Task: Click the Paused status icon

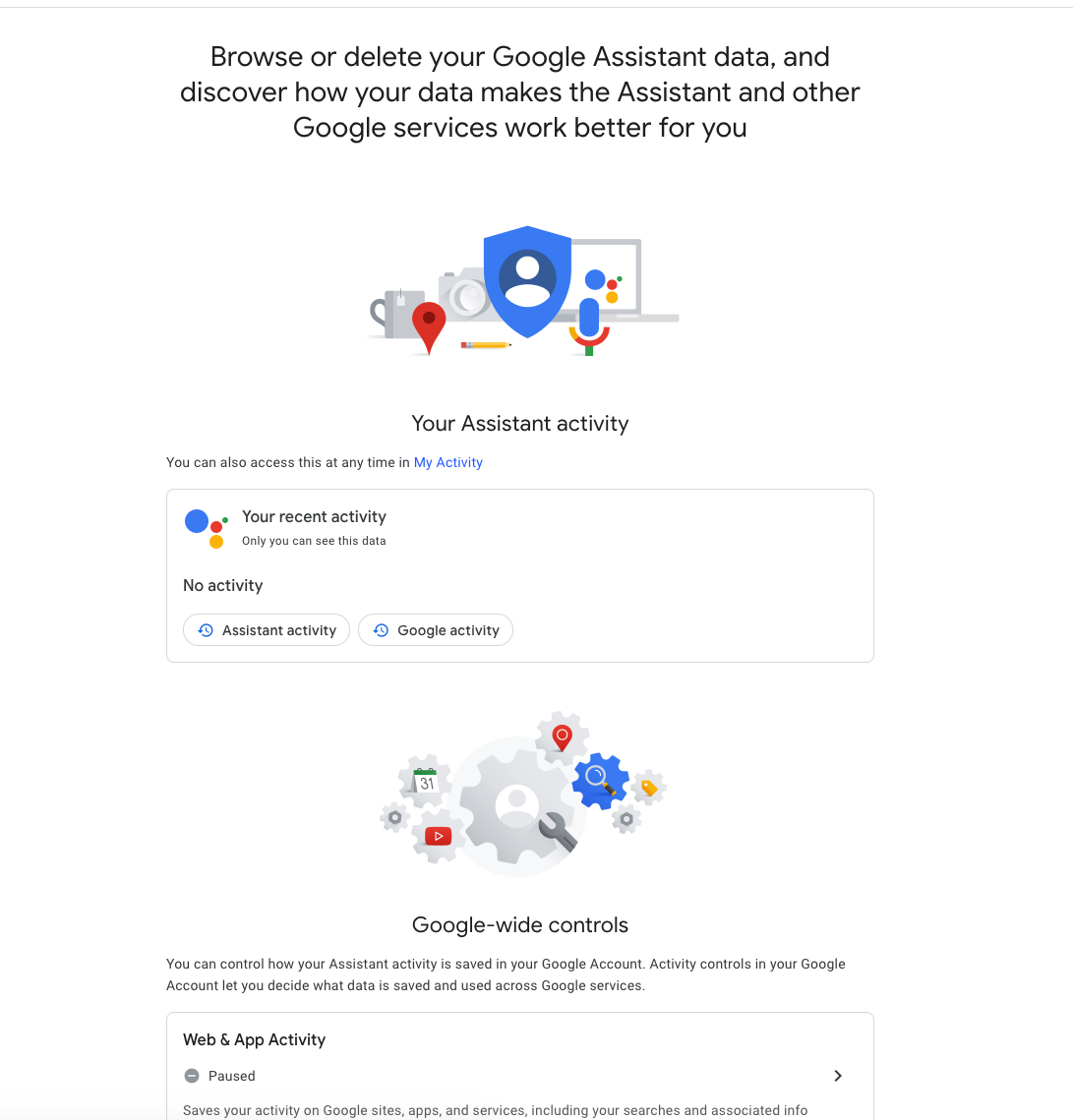Action: tap(191, 1076)
